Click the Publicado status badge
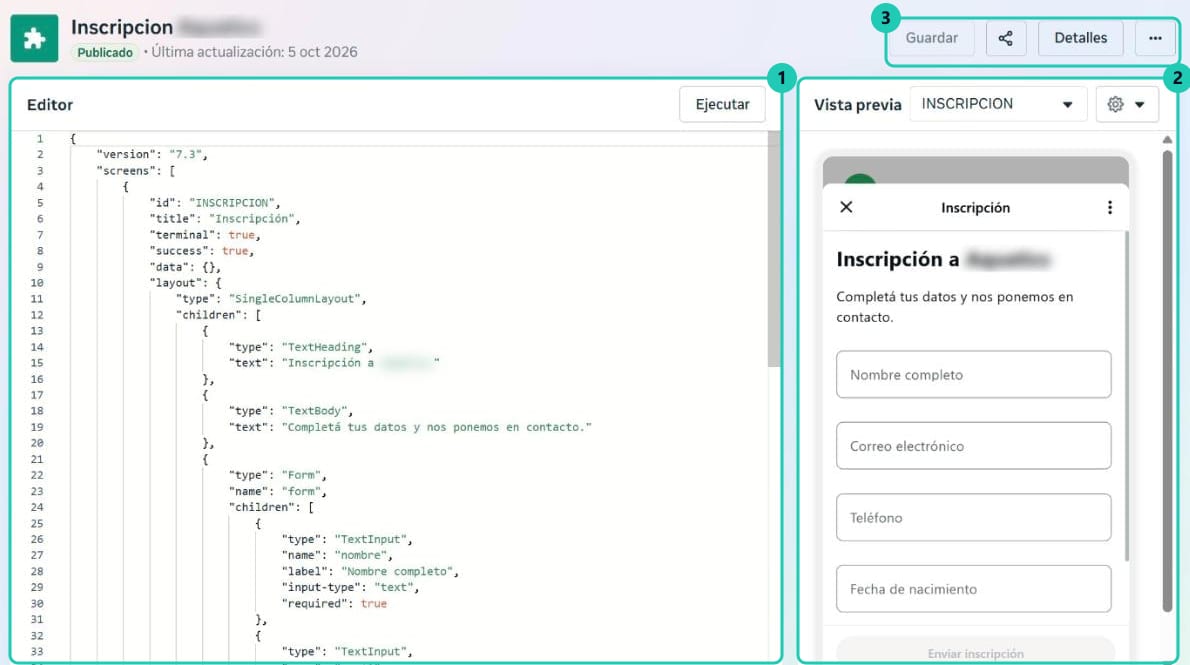Screen dimensions: 1190x665 pyautogui.click(x=105, y=52)
